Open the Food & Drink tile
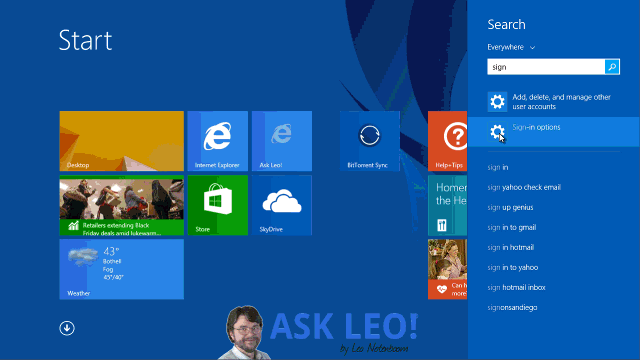 pos(447,205)
